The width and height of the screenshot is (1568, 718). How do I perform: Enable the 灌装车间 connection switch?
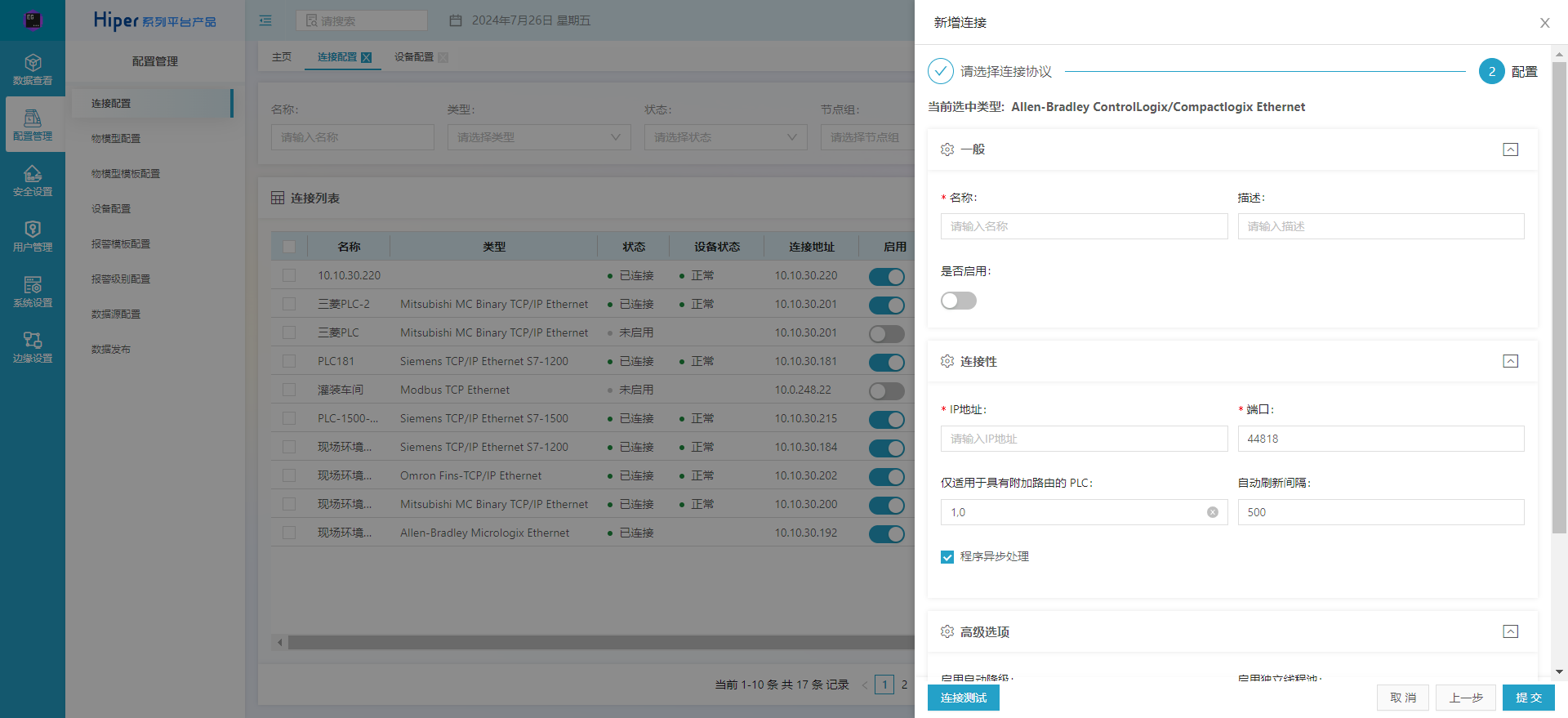pyautogui.click(x=887, y=390)
